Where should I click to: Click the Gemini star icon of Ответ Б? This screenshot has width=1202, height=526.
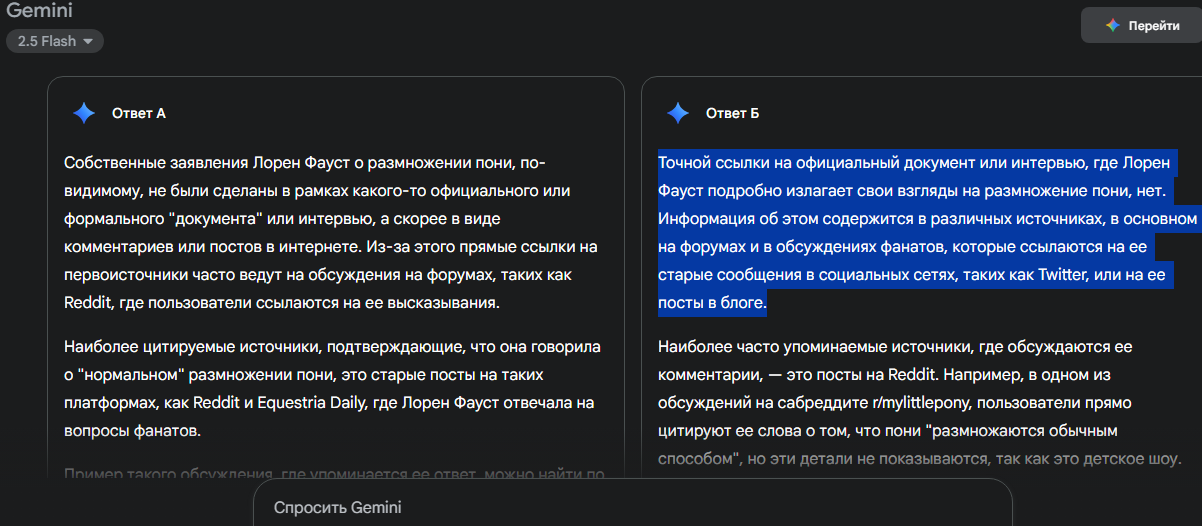678,113
